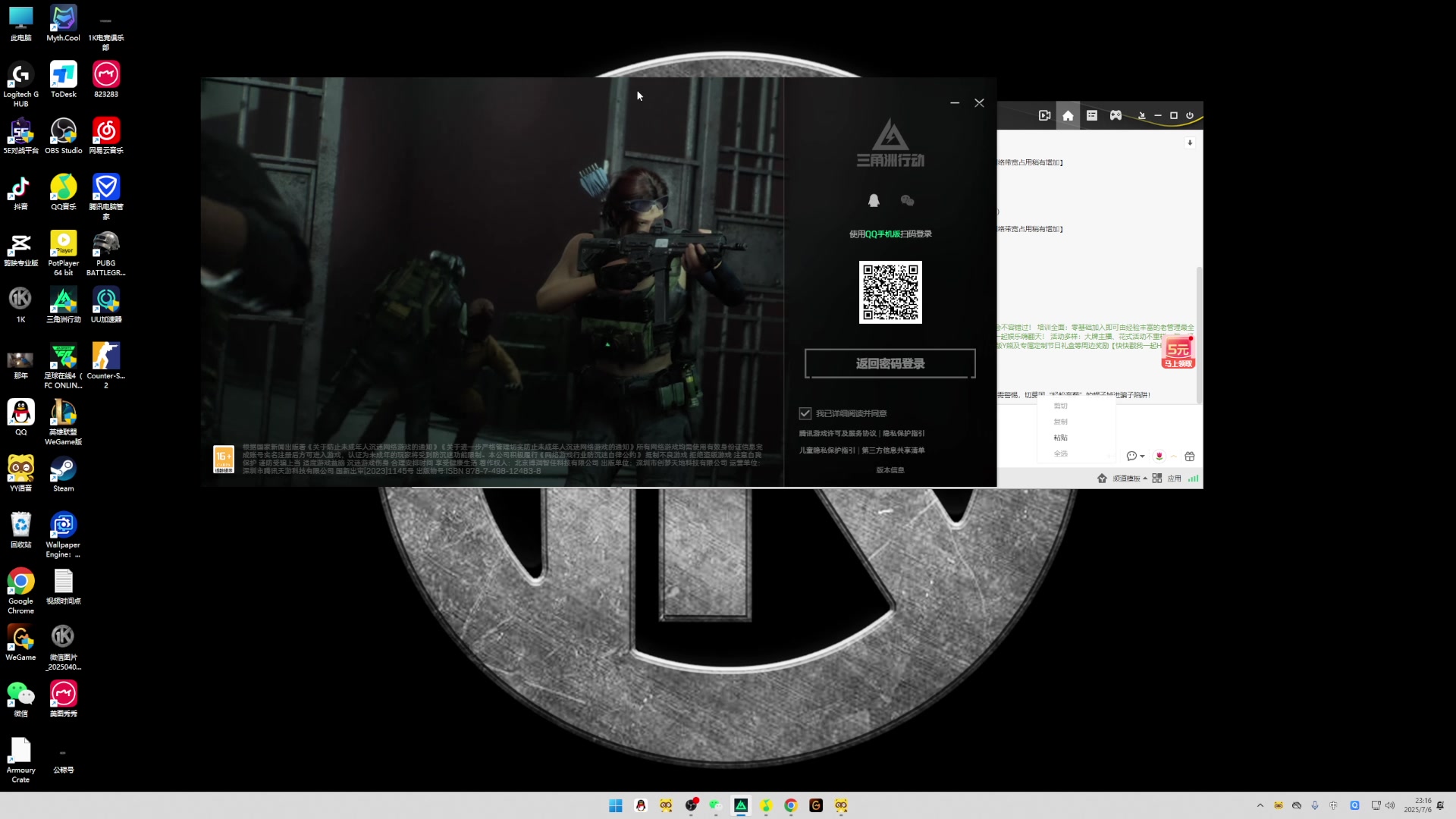The width and height of the screenshot is (1456, 819).
Task: Click the YY chat vertical scrollbar
Action: (x=1199, y=334)
